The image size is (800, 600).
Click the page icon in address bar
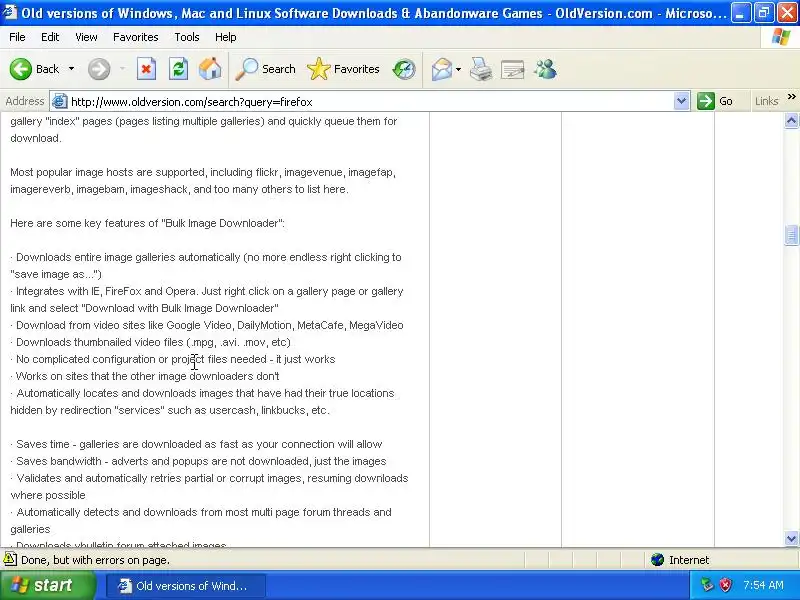pyautogui.click(x=60, y=101)
